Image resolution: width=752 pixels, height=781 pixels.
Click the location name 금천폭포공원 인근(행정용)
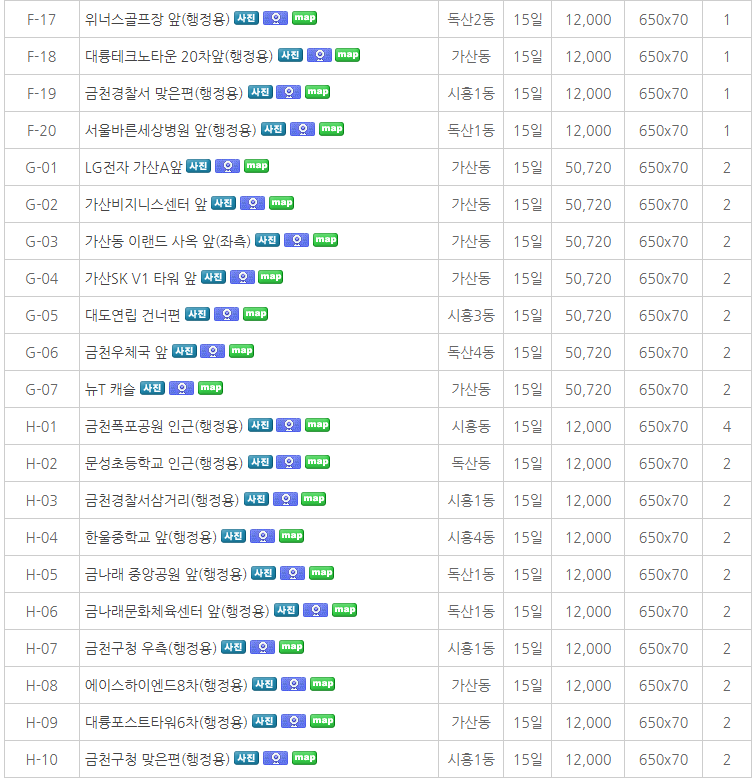pos(164,427)
